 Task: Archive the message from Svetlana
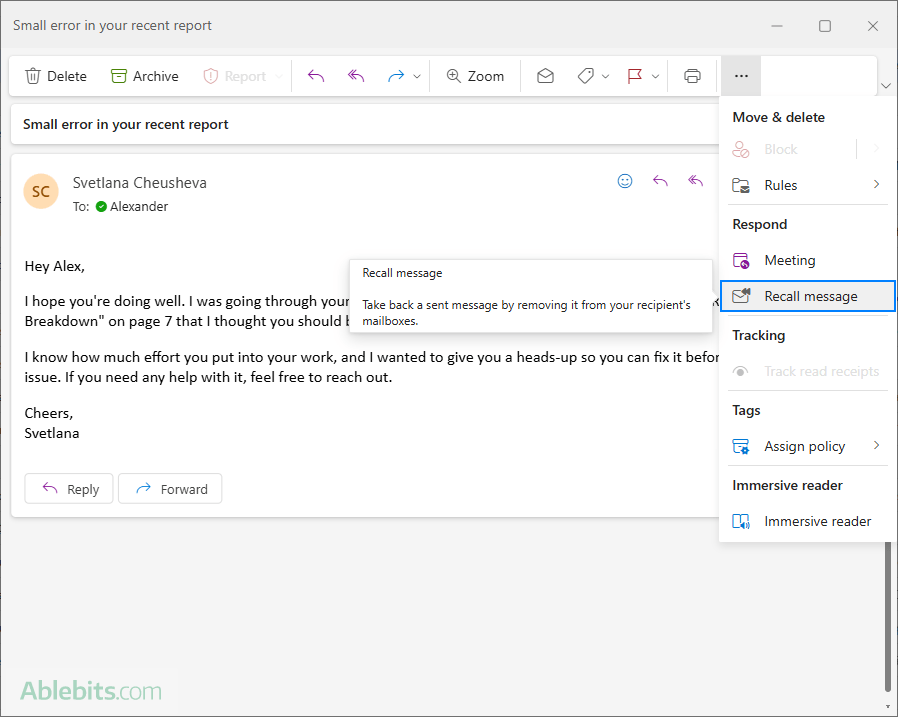[144, 75]
